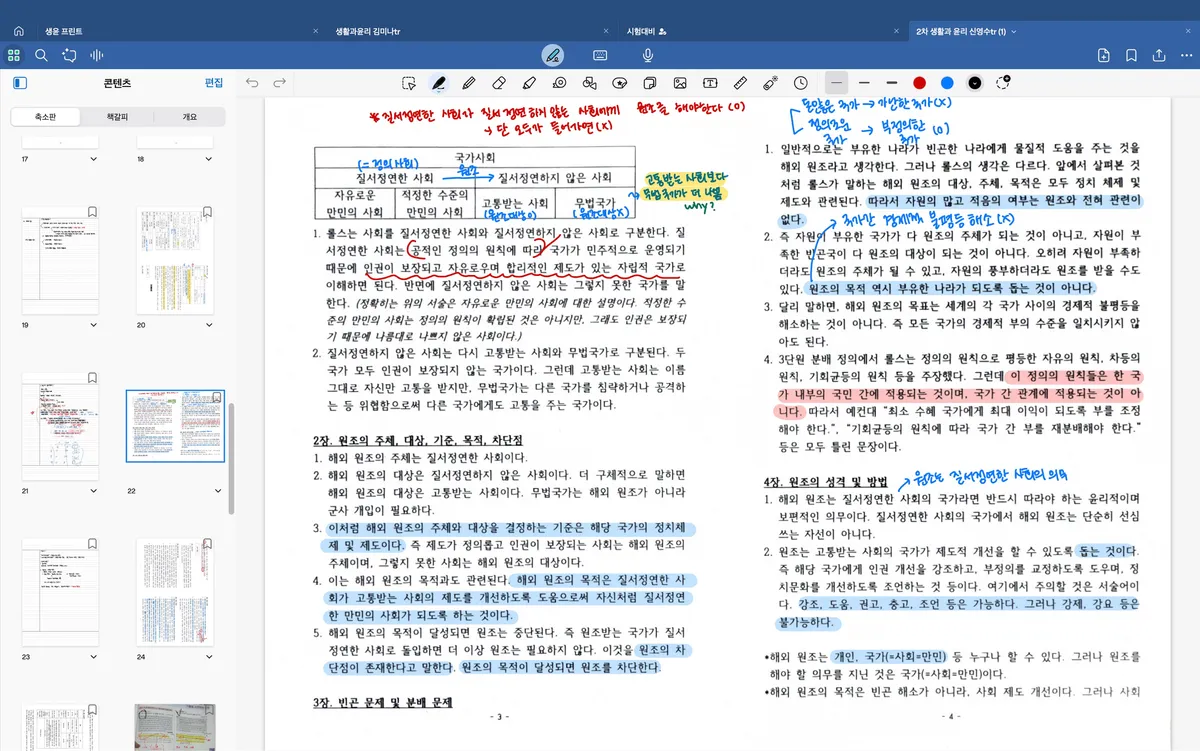Viewport: 1200px width, 751px height.
Task: Select the Highlighter tool
Action: pyautogui.click(x=529, y=82)
